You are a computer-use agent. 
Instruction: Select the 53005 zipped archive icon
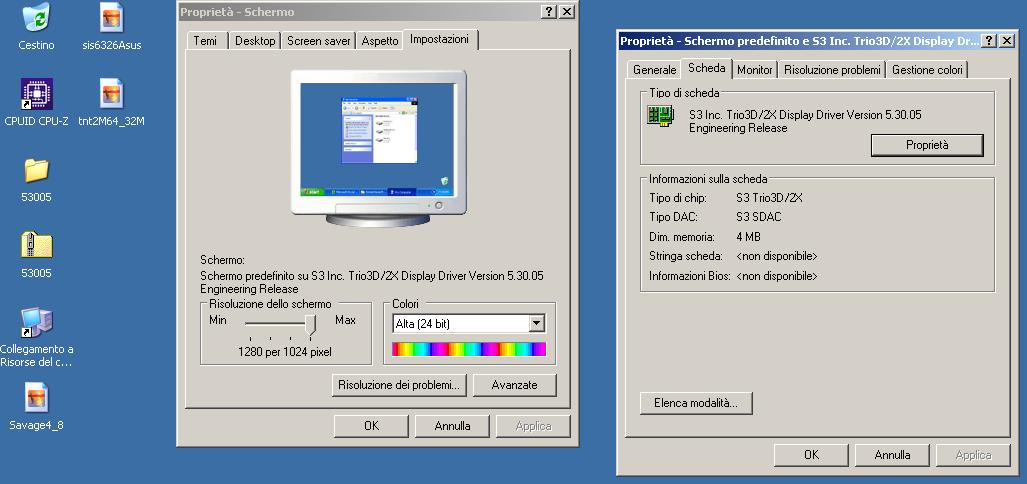pyautogui.click(x=36, y=245)
